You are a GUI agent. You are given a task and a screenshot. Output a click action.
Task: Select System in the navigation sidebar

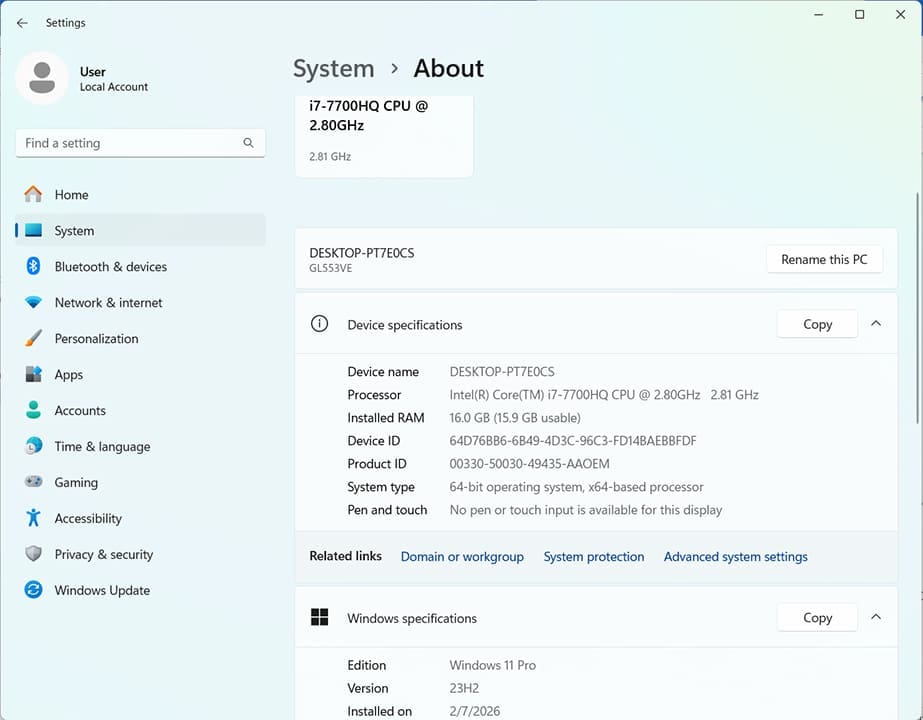point(74,230)
